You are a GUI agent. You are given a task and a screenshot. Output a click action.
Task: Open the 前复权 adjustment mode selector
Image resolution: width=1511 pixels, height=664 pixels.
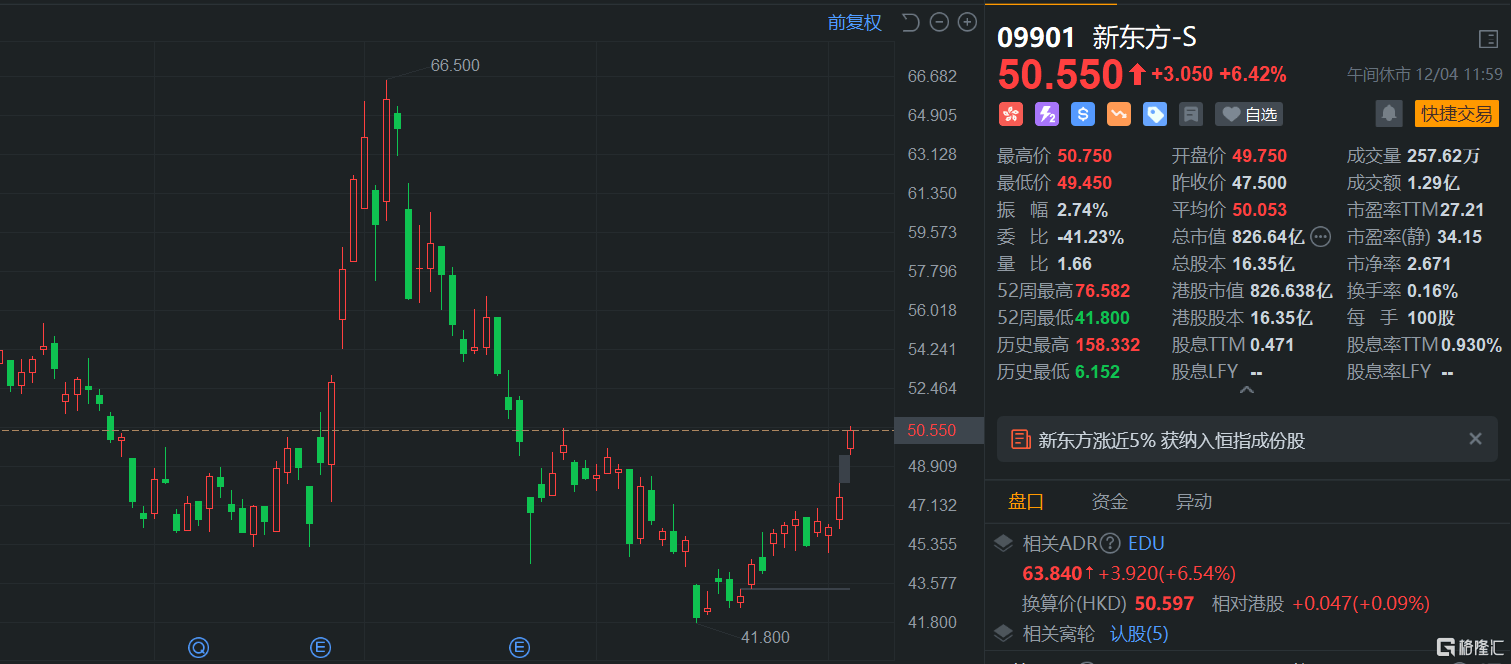point(855,22)
